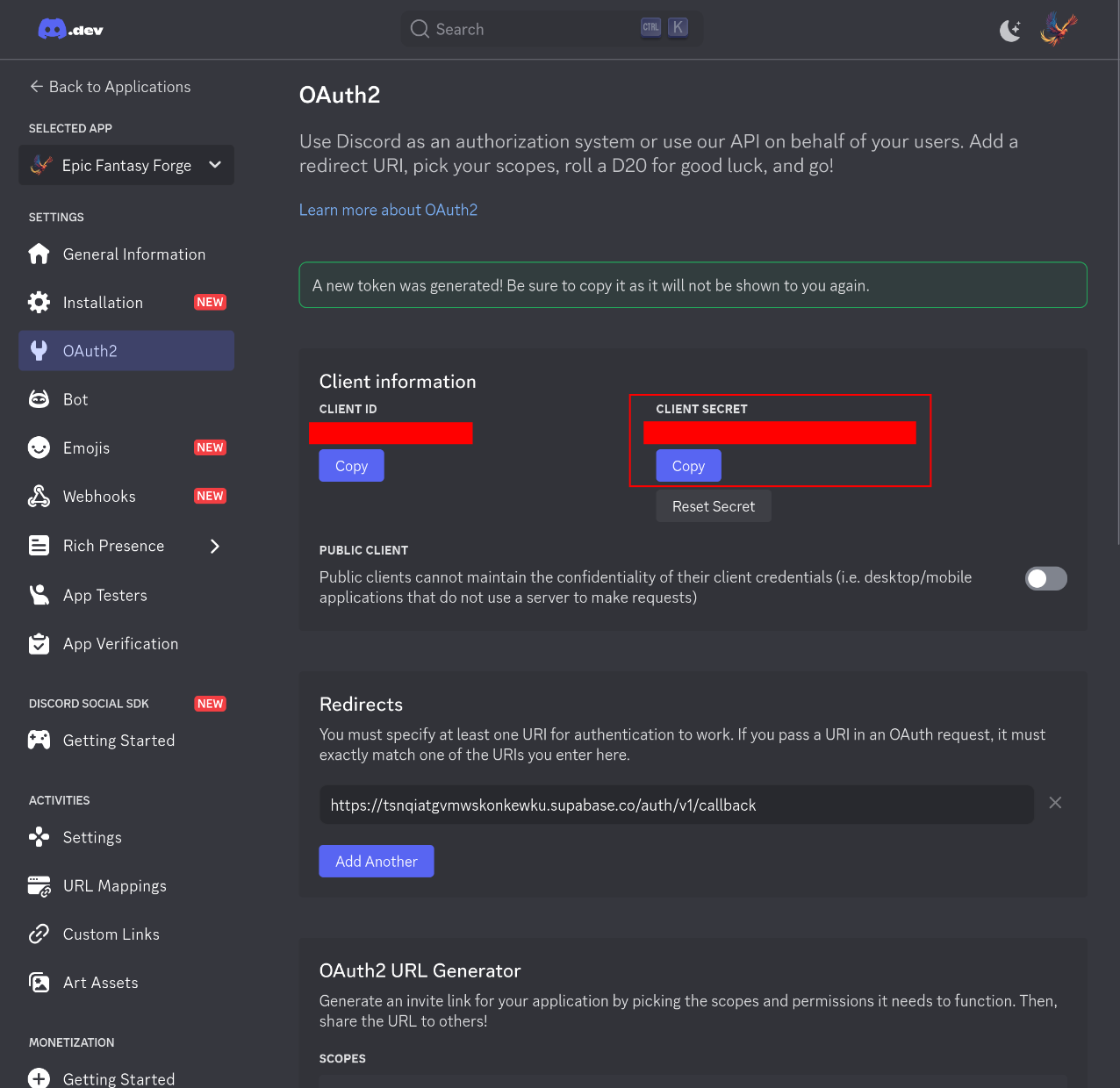
Task: Remove the Supabase callback redirect URI
Action: click(x=1055, y=803)
